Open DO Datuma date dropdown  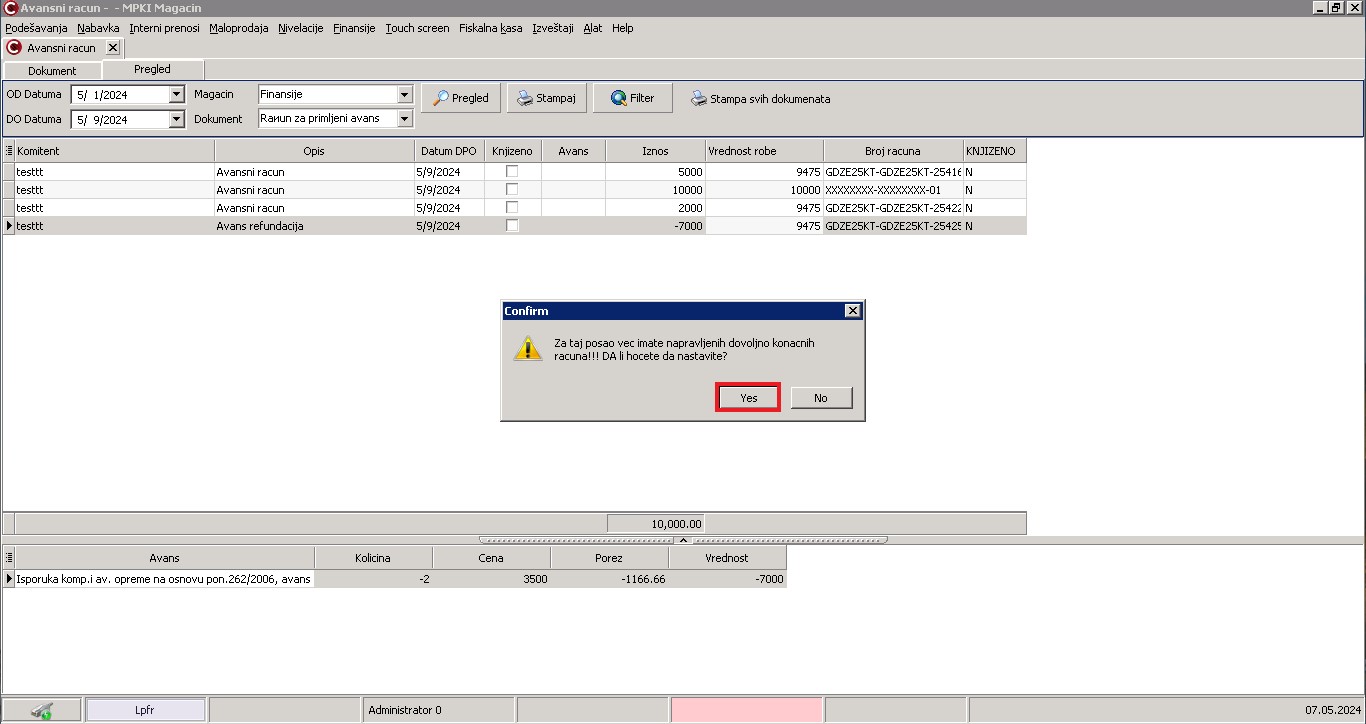177,120
